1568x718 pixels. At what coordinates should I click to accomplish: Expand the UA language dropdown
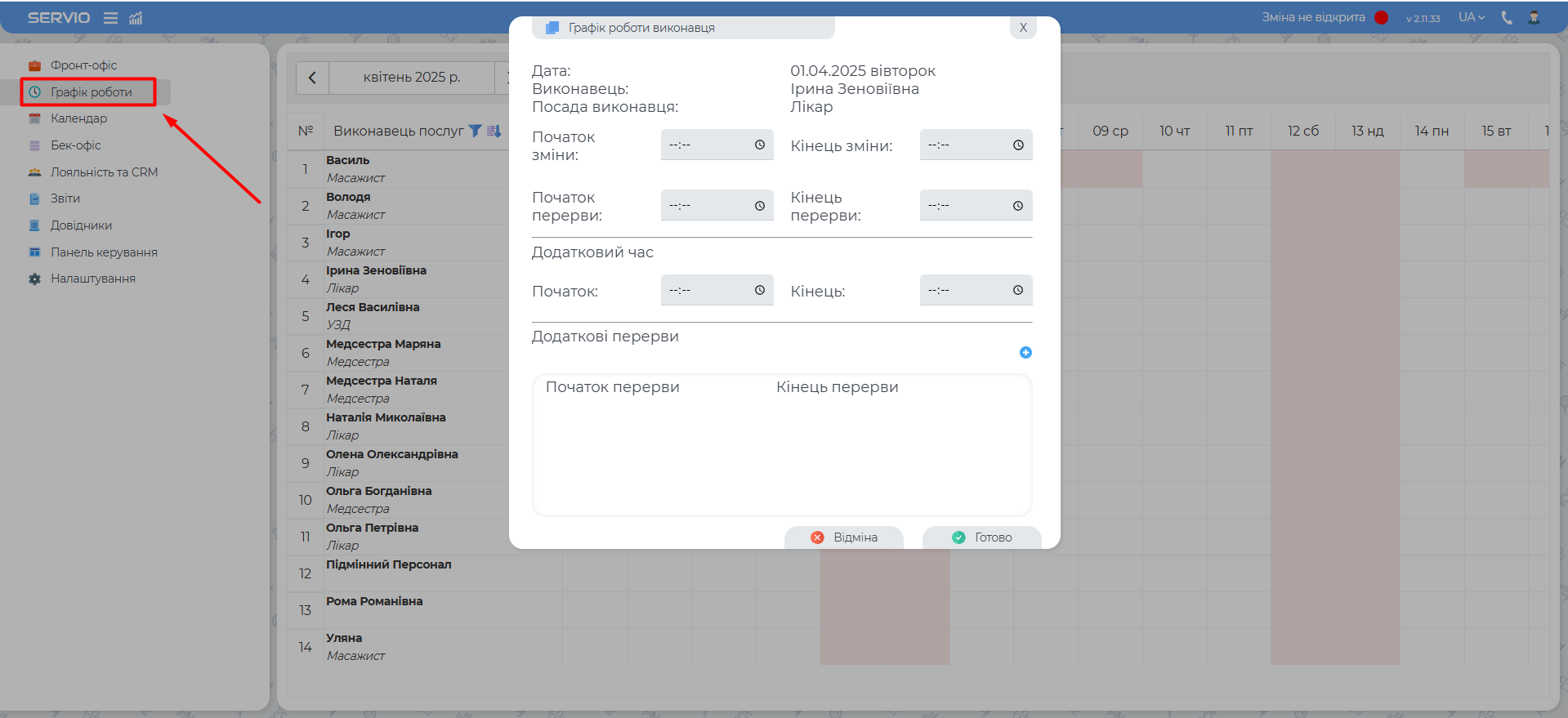(1472, 17)
